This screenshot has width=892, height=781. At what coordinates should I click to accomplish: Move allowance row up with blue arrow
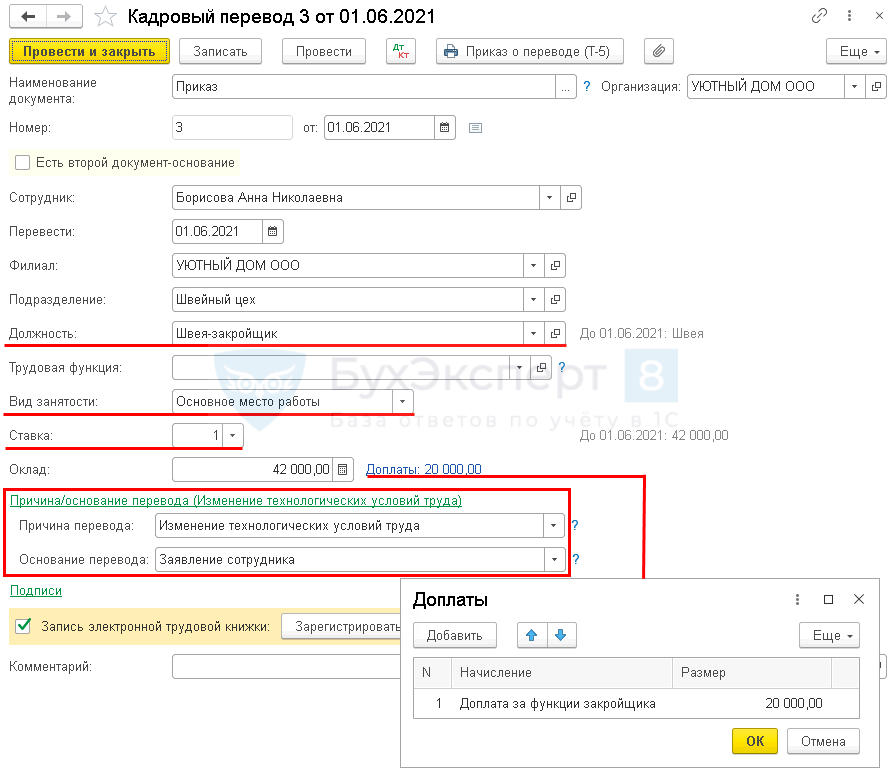(x=532, y=635)
